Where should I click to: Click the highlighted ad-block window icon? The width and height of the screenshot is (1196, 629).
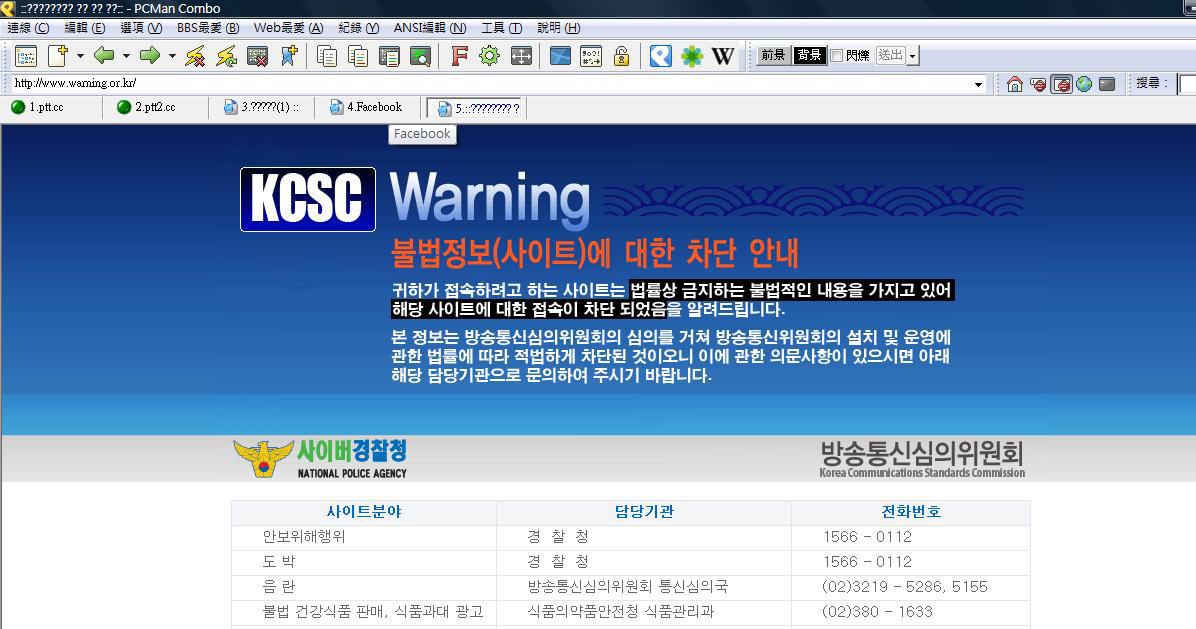pyautogui.click(x=1062, y=84)
